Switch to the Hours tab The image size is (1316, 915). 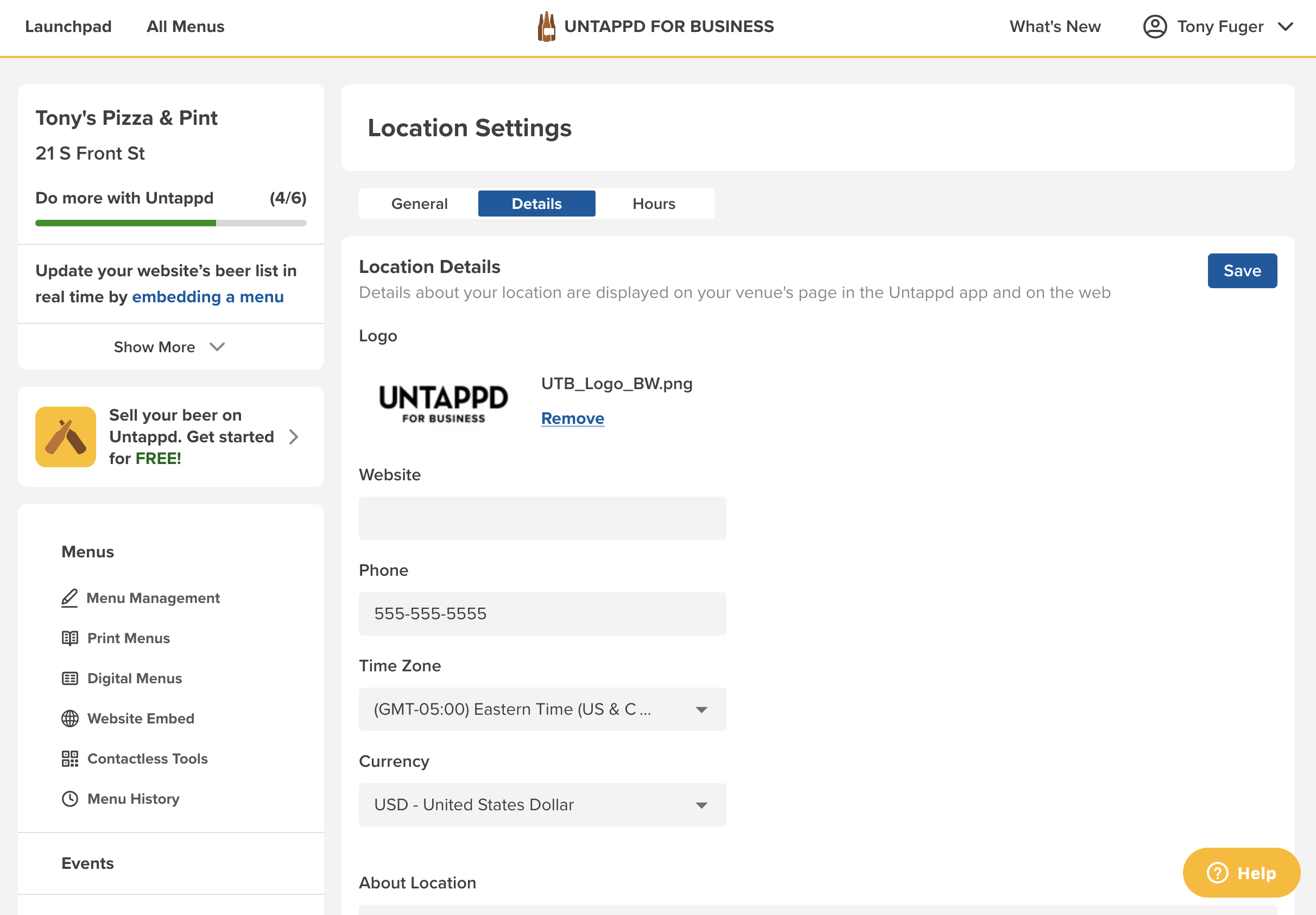pyautogui.click(x=654, y=204)
